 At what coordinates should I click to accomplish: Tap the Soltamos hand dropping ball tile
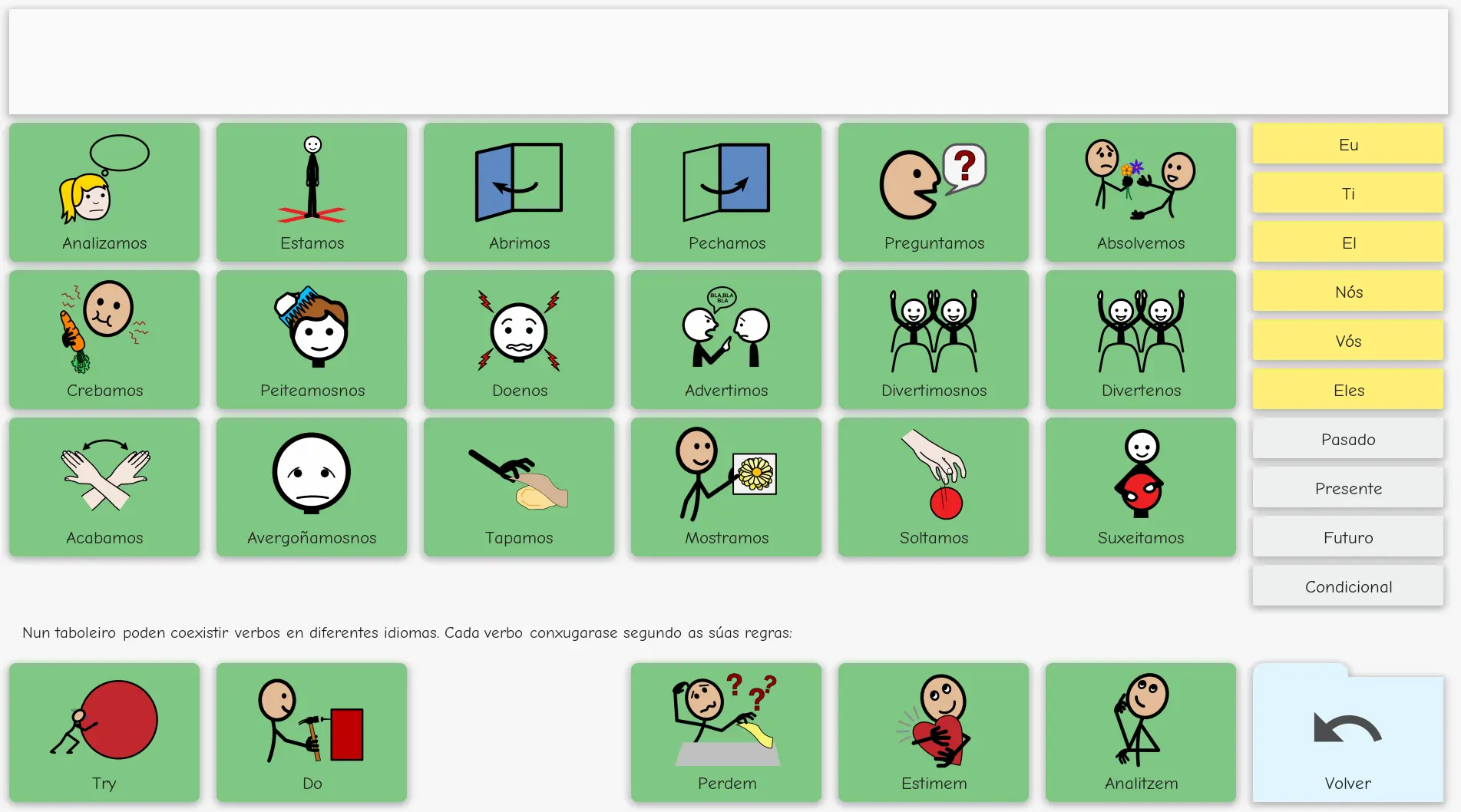[934, 487]
